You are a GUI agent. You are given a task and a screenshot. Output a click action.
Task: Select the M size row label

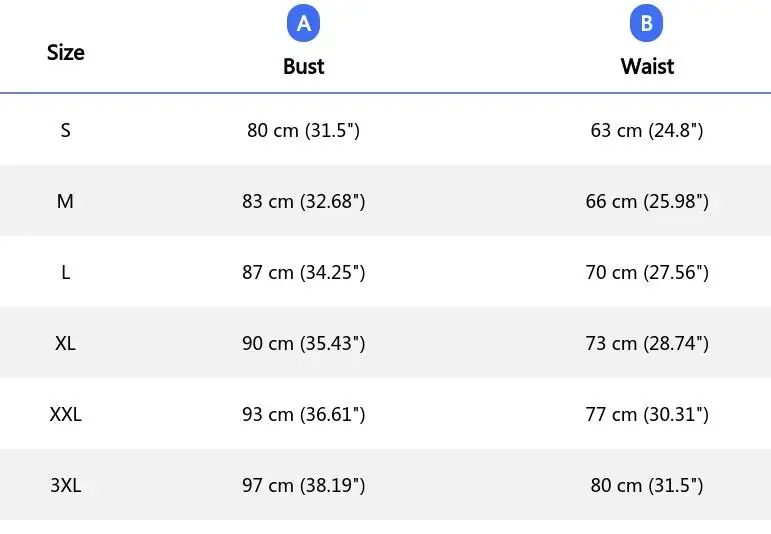[65, 201]
